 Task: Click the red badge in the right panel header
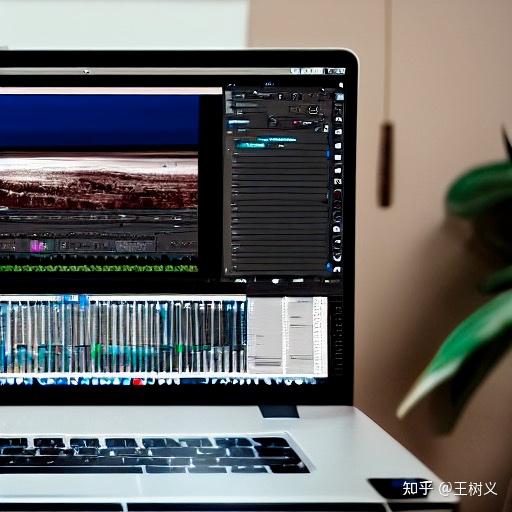(296, 123)
